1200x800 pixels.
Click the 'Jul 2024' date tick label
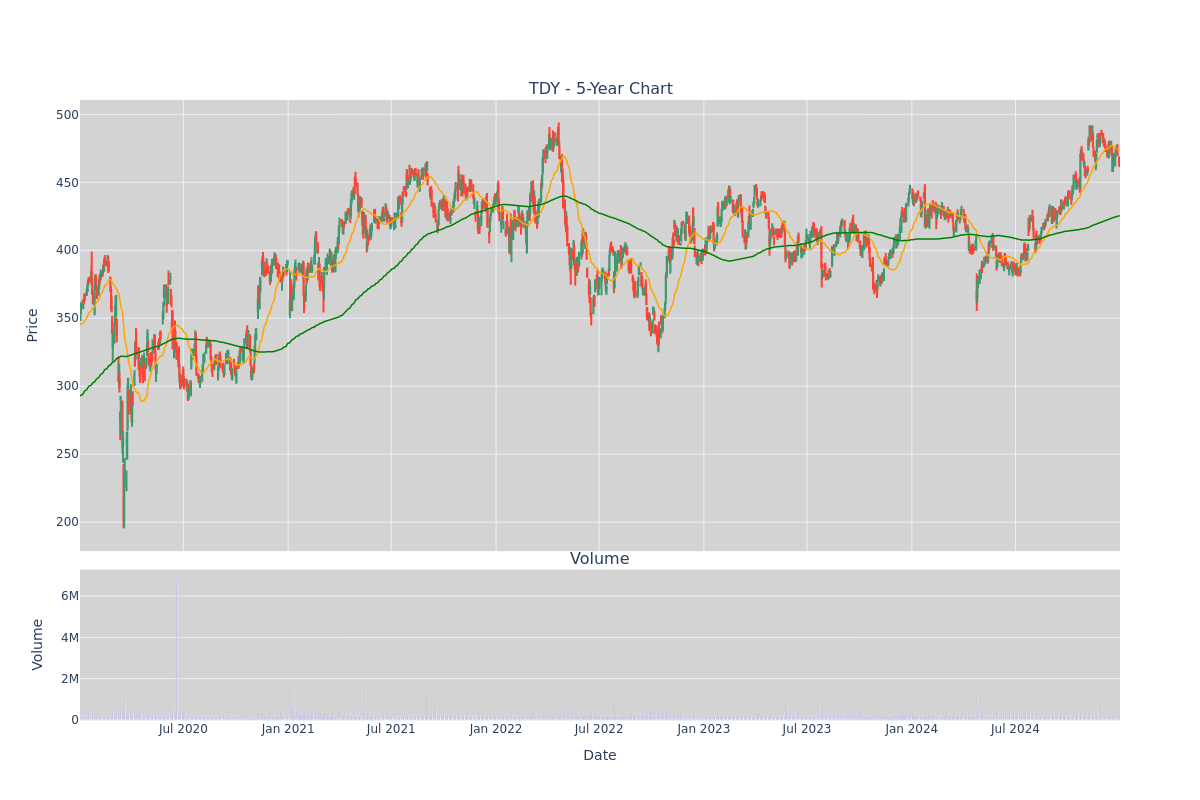click(x=1015, y=729)
